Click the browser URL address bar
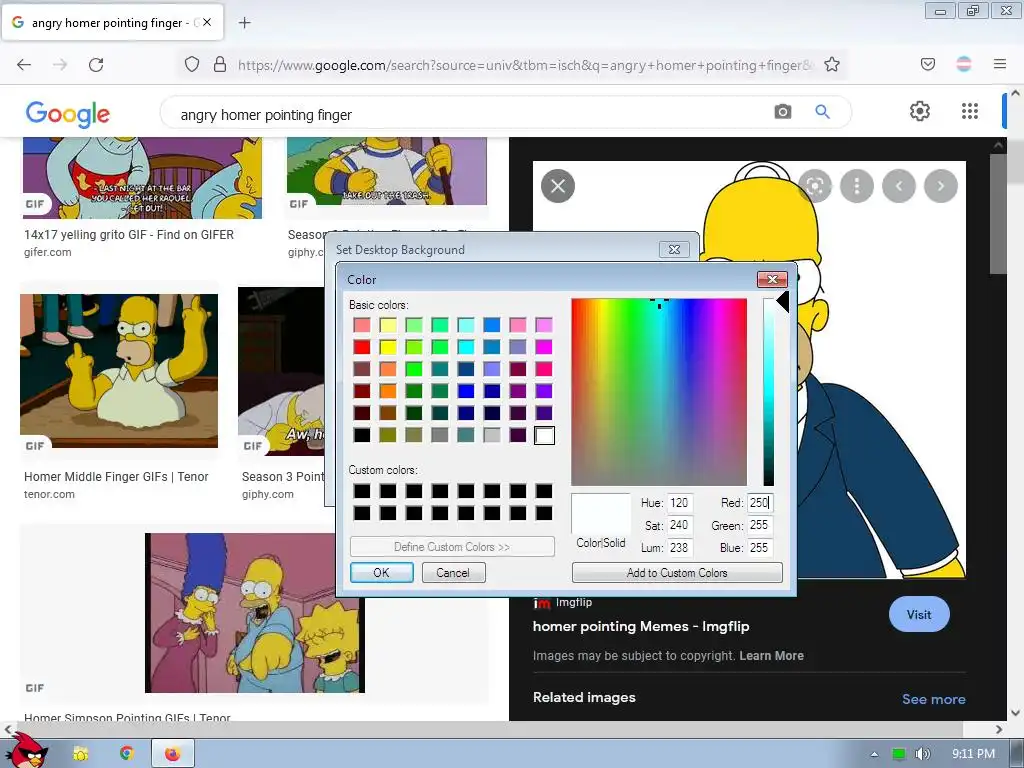 [x=526, y=65]
